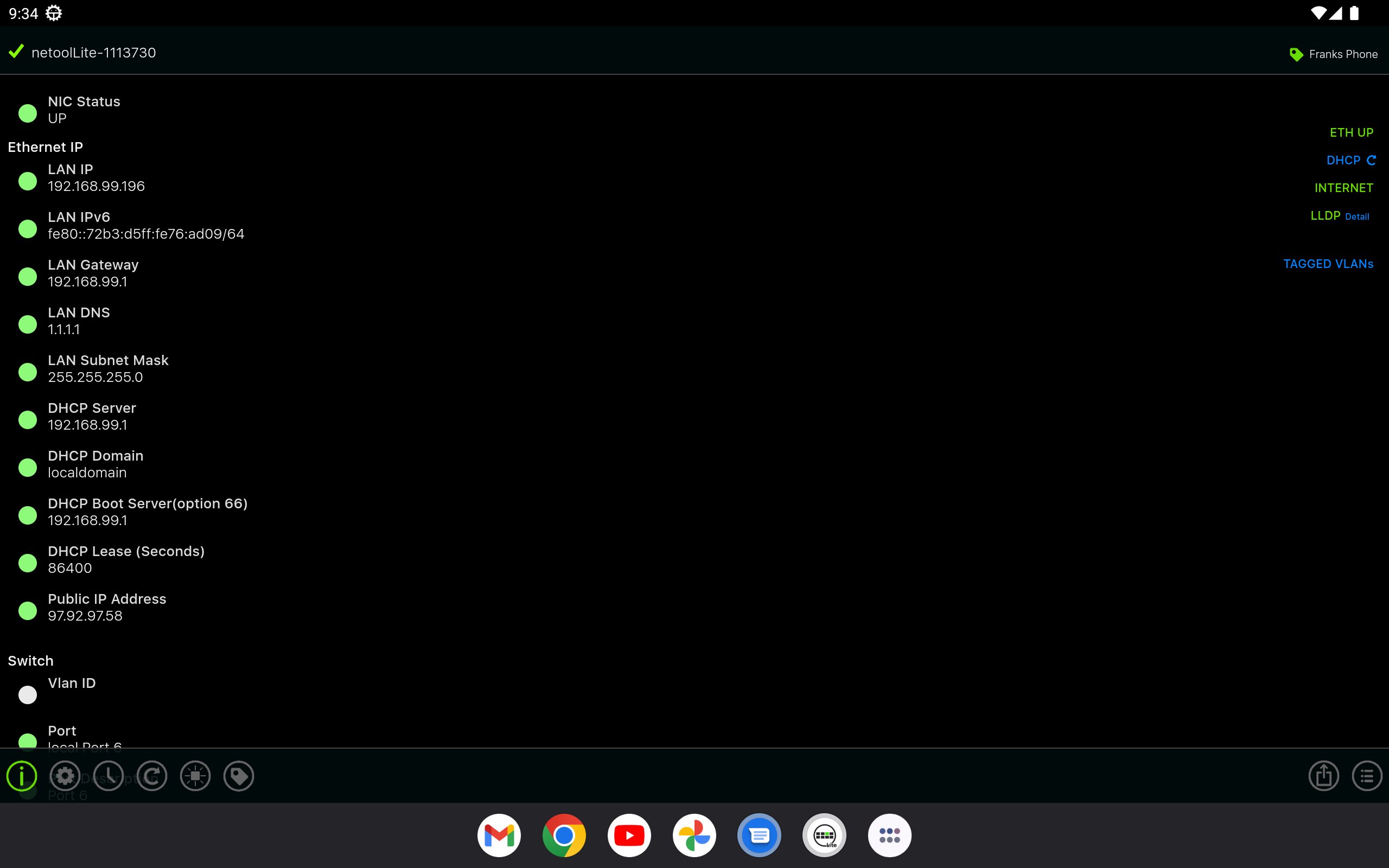Open the tag icon in toolbar
Screen dimensions: 1389x868
(x=239, y=776)
